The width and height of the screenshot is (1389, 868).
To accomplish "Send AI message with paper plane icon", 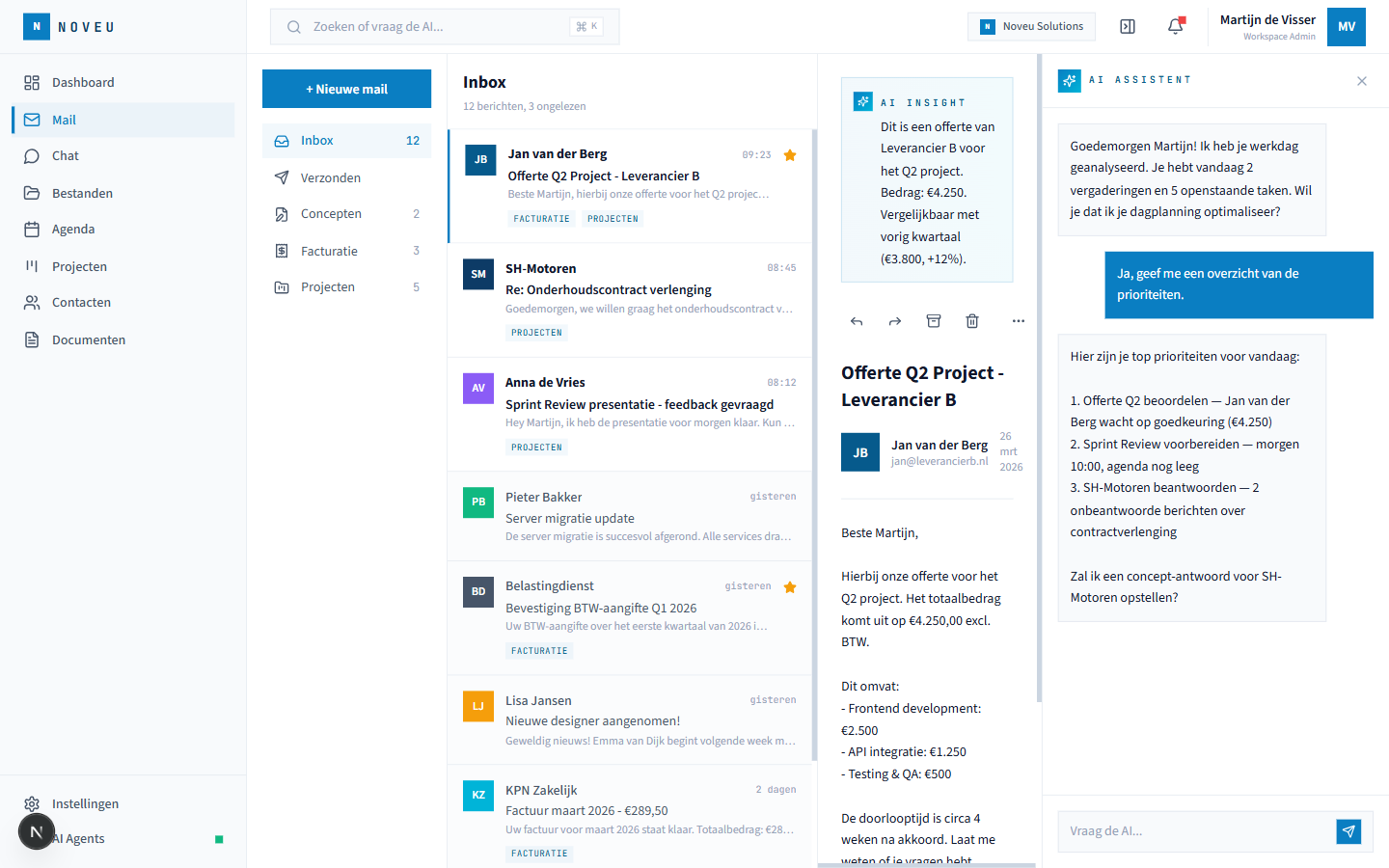I will click(x=1348, y=830).
